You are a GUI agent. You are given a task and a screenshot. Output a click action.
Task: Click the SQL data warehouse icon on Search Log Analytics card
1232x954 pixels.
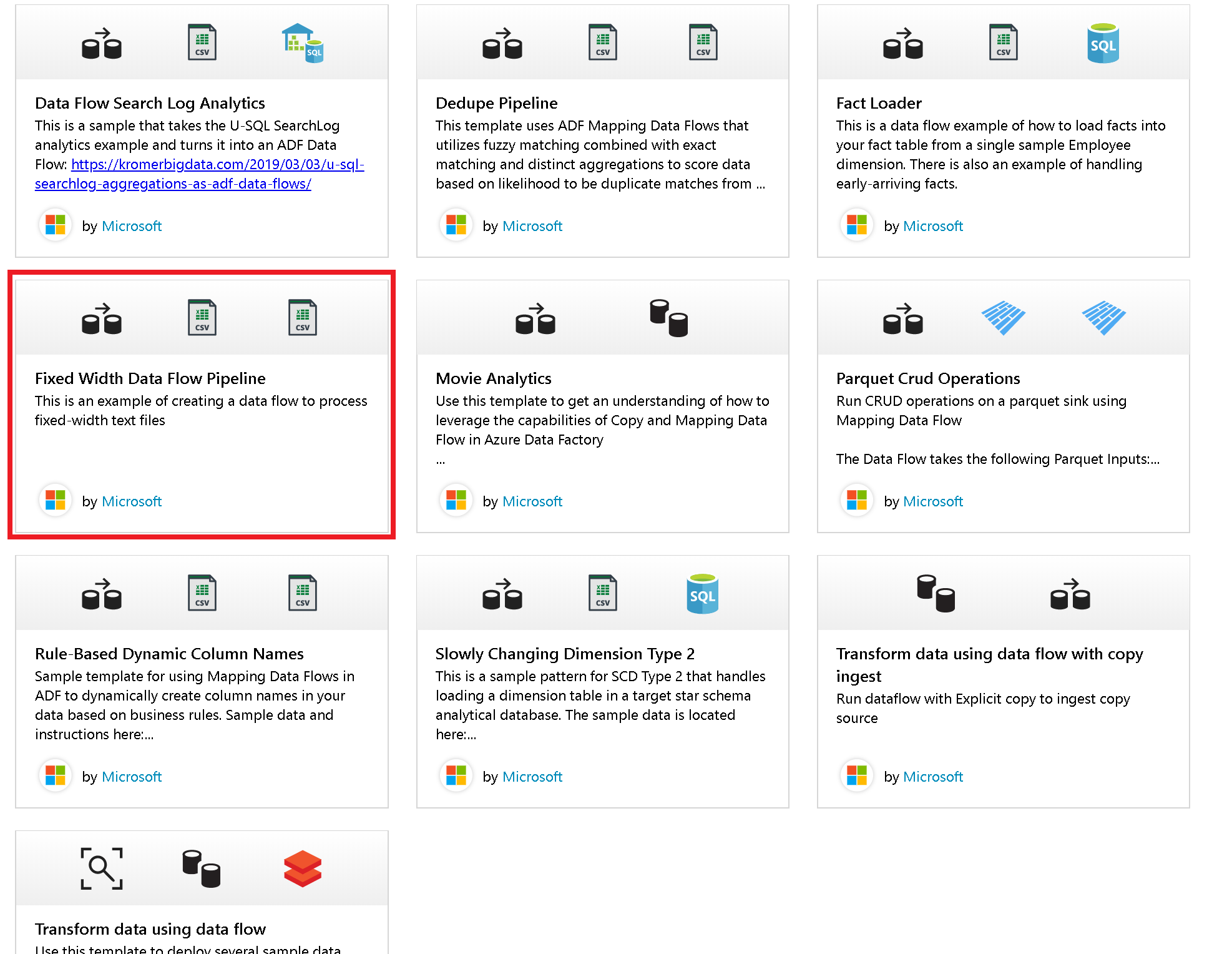pyautogui.click(x=303, y=43)
